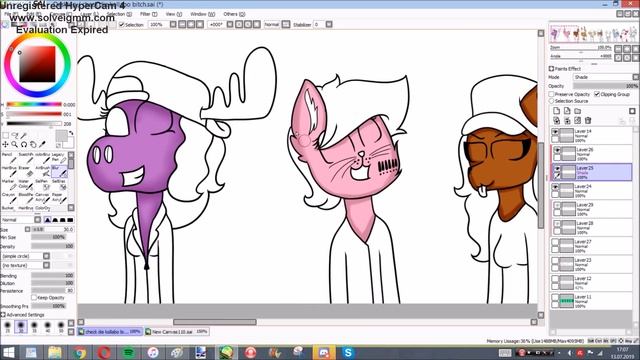Click the brush Density slider
The width and height of the screenshot is (640, 360).
(53, 247)
